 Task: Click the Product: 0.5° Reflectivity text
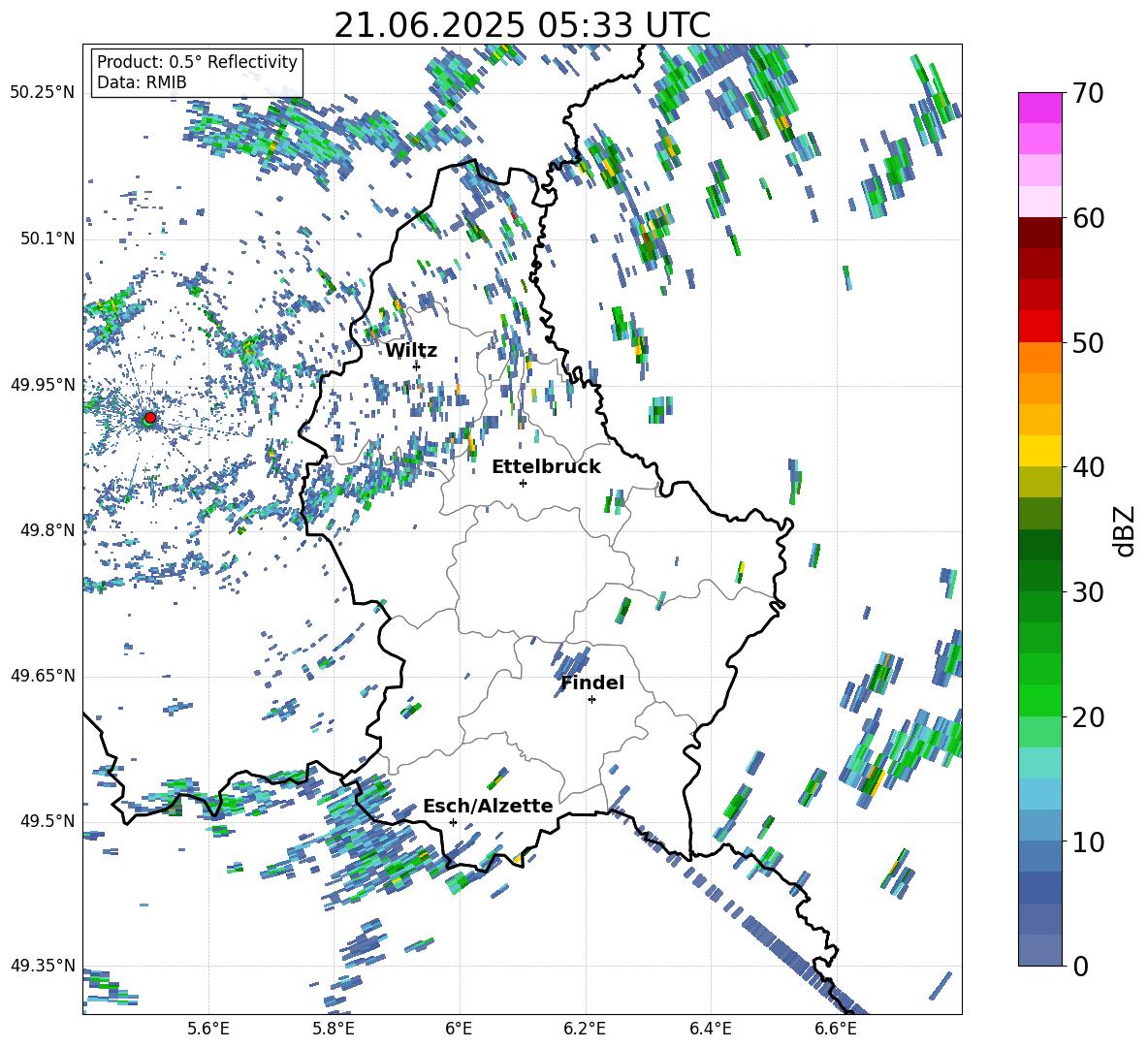(197, 61)
